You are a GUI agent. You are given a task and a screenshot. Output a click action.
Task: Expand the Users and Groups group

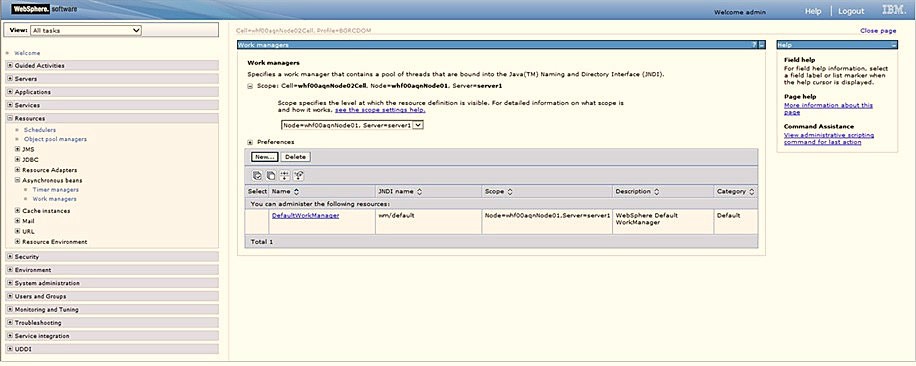[10, 296]
